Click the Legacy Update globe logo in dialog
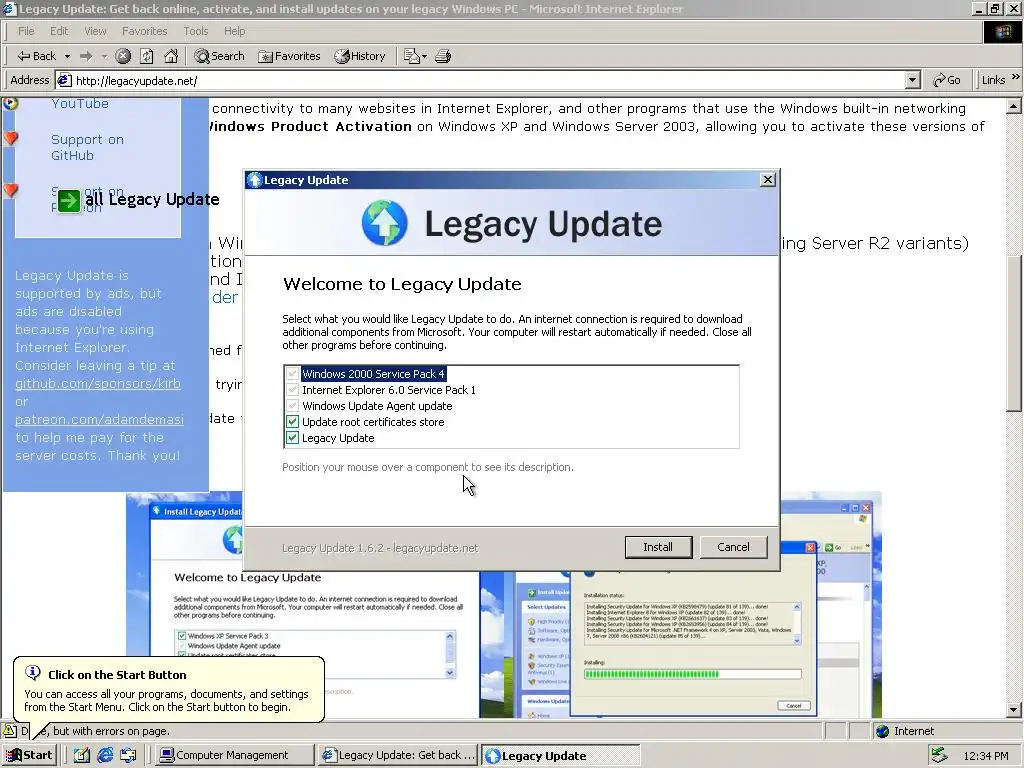Viewport: 1024px width, 768px height. click(x=385, y=223)
